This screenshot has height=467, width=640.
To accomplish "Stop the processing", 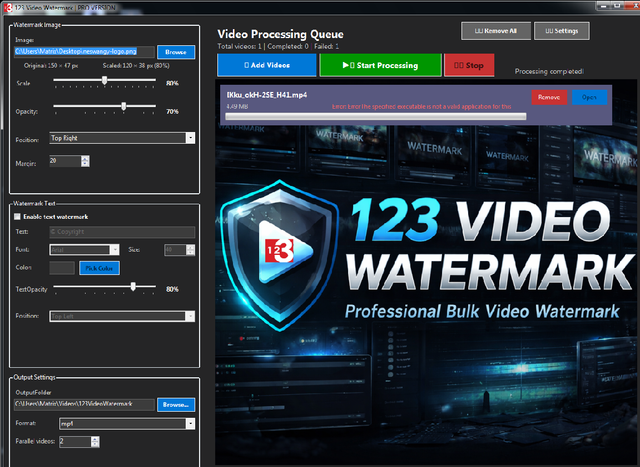I will 469,65.
